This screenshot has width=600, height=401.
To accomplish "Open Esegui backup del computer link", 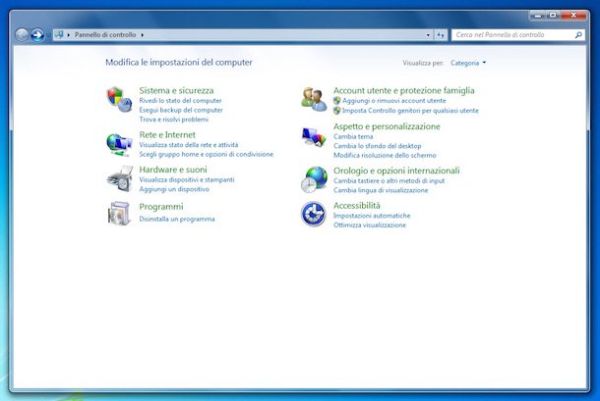I will click(181, 110).
